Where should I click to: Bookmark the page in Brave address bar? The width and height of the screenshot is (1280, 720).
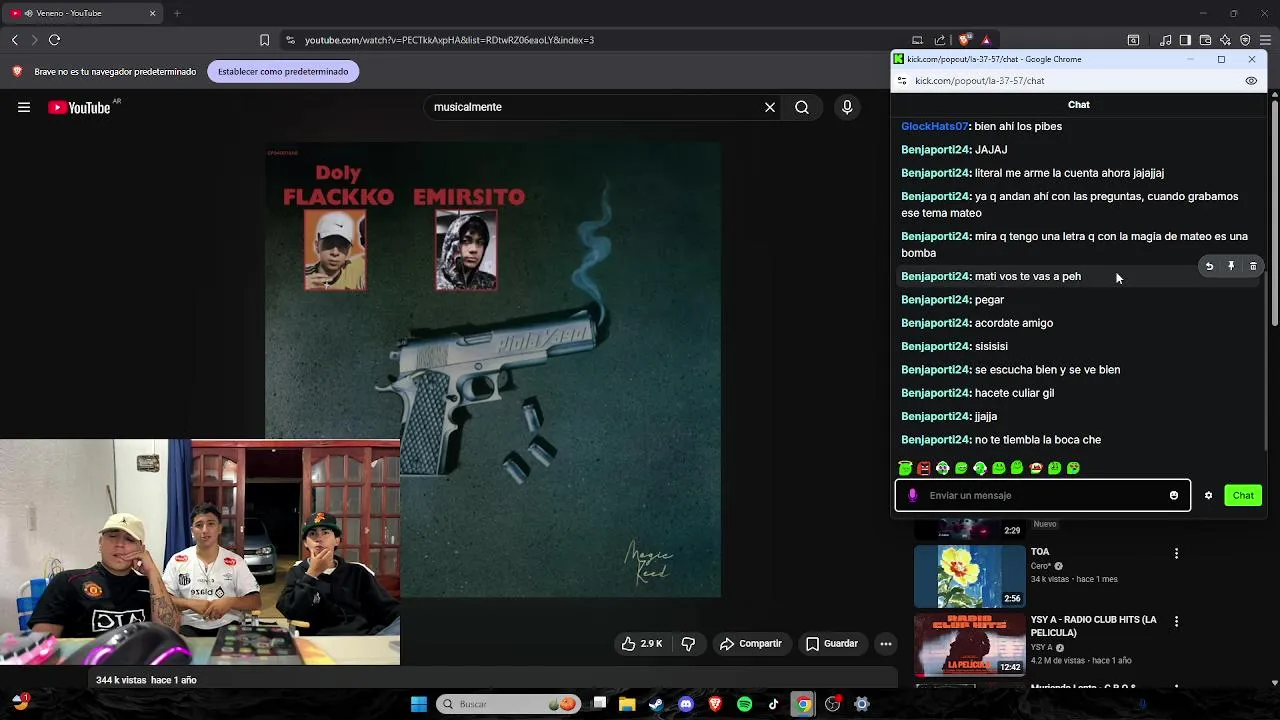point(264,40)
